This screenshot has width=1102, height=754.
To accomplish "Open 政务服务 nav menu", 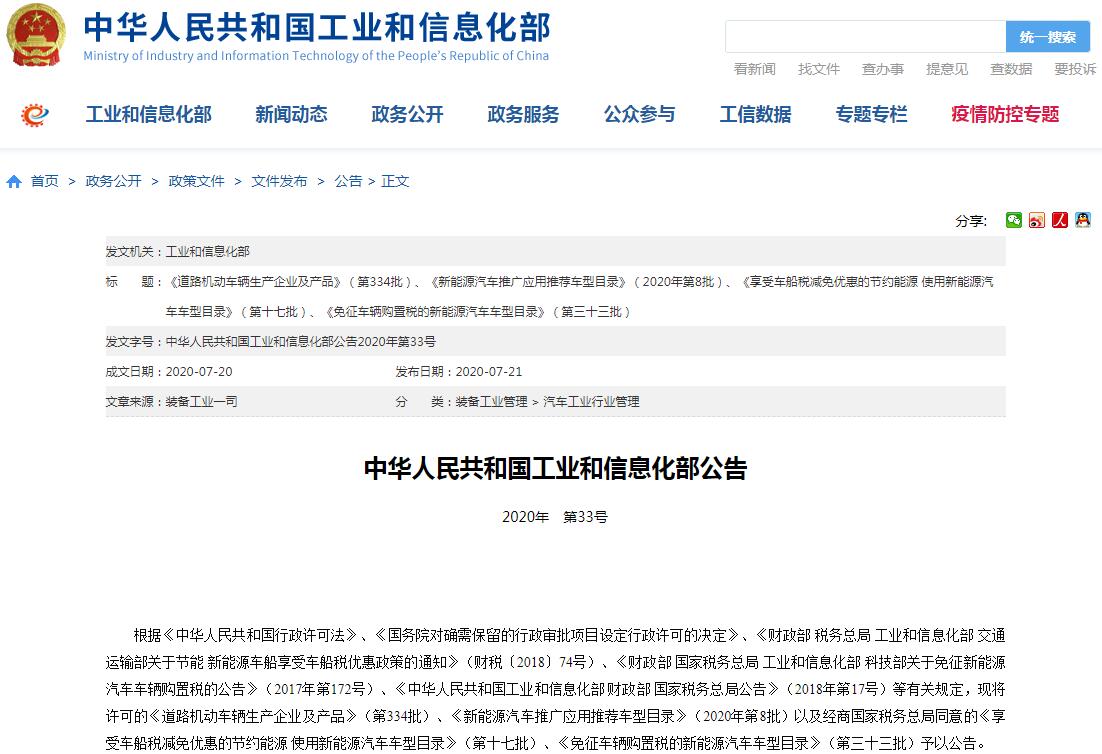I will coord(523,115).
